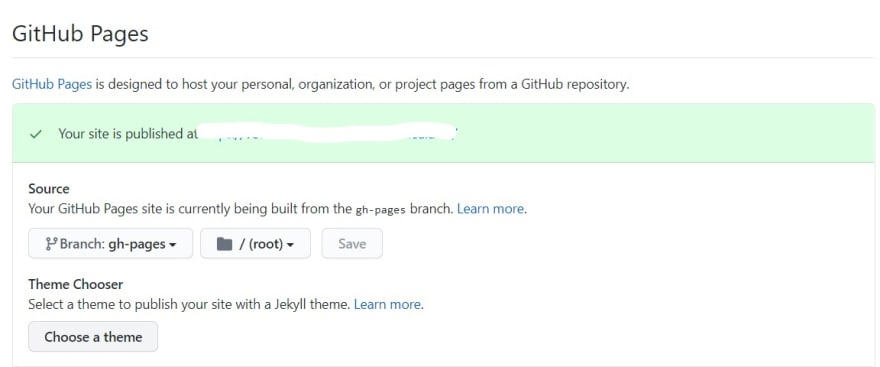The width and height of the screenshot is (880, 367).
Task: Open Learn more link under Source
Action: point(491,209)
